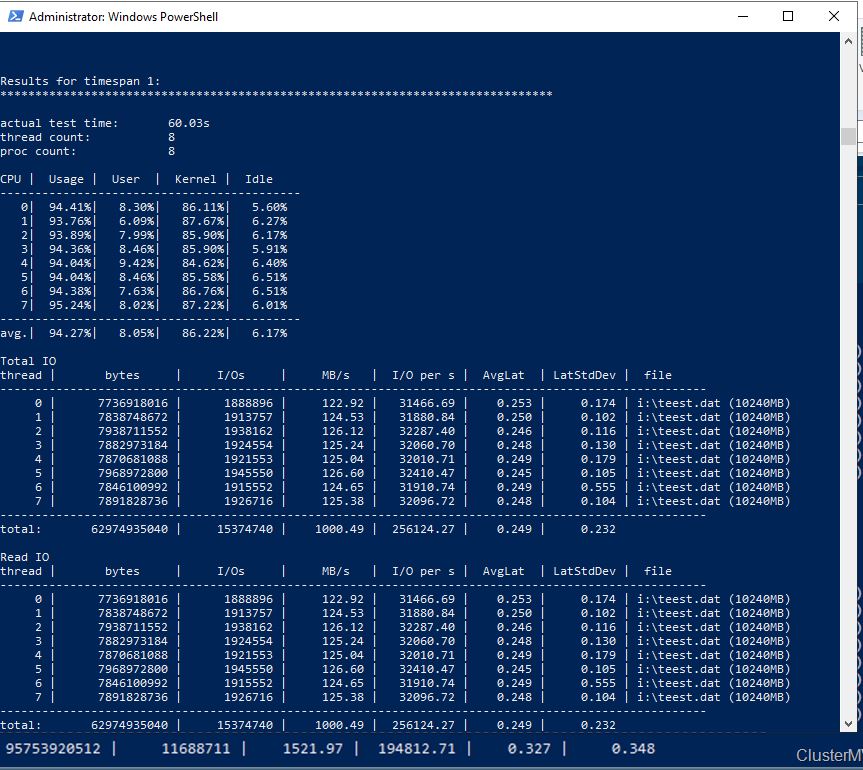Click Read IO total LatStdDev 0.232
The width and height of the screenshot is (863, 770).
click(598, 725)
